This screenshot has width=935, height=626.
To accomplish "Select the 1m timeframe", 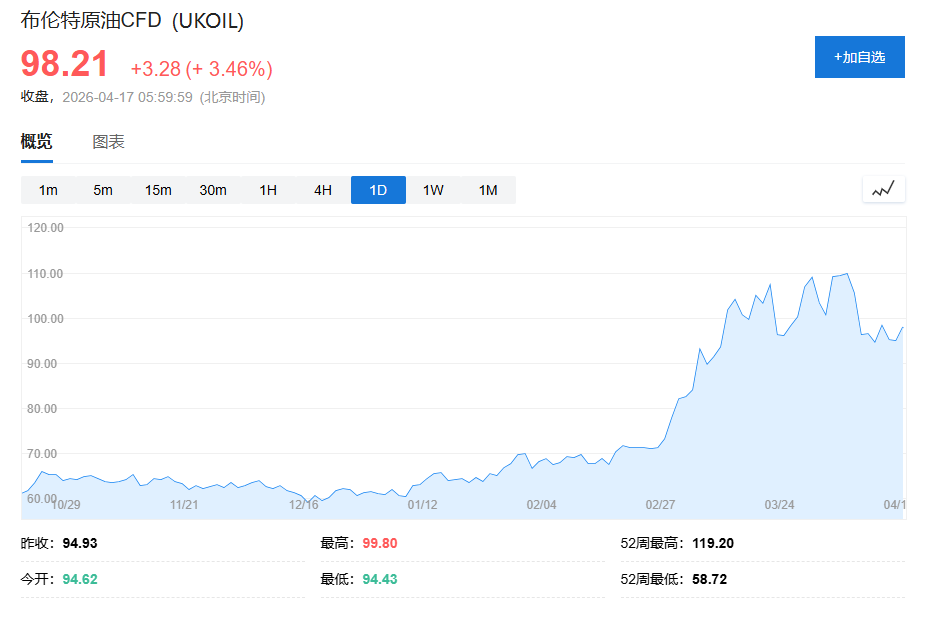I will (47, 189).
